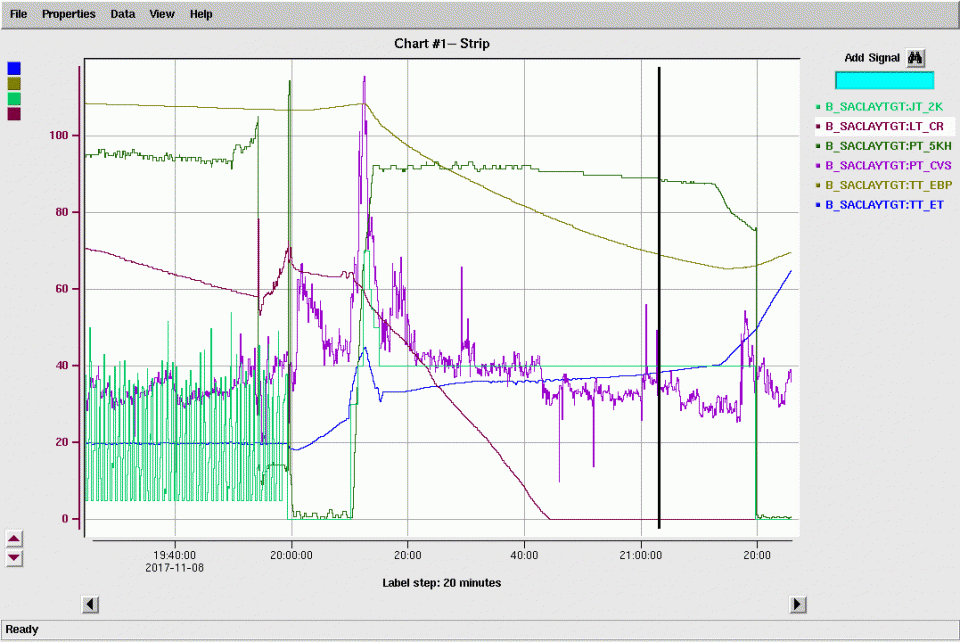Click the 20:00:00 time axis label
Image resolution: width=960 pixels, height=642 pixels.
point(291,555)
